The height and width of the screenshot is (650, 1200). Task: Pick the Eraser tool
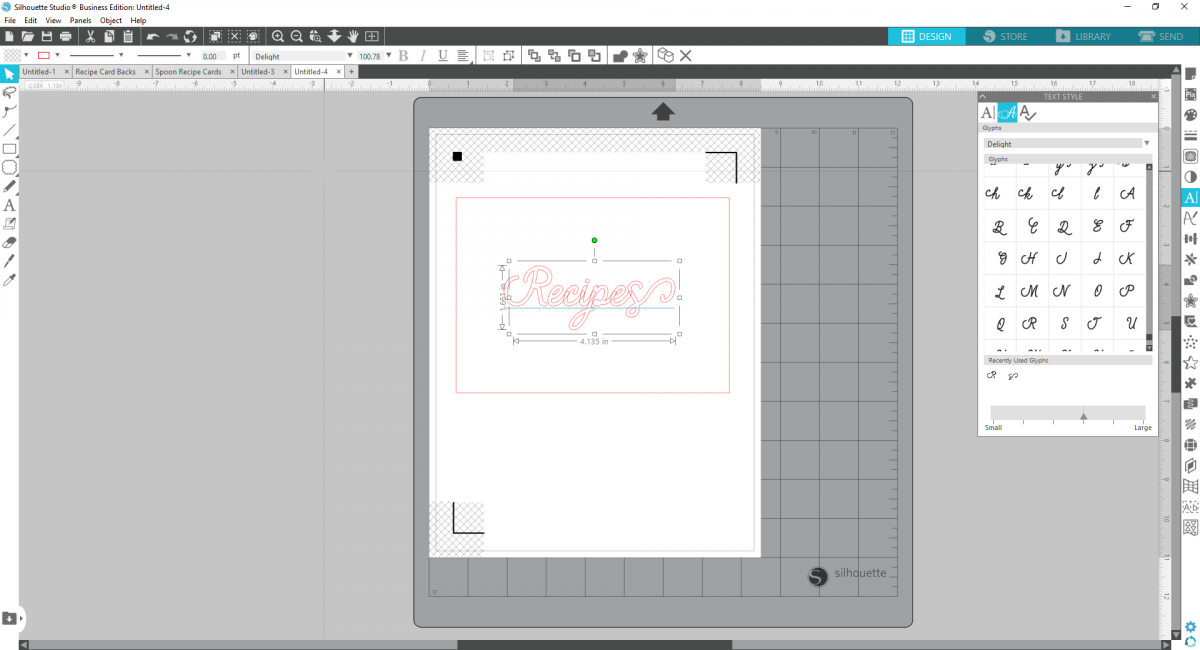click(10, 242)
